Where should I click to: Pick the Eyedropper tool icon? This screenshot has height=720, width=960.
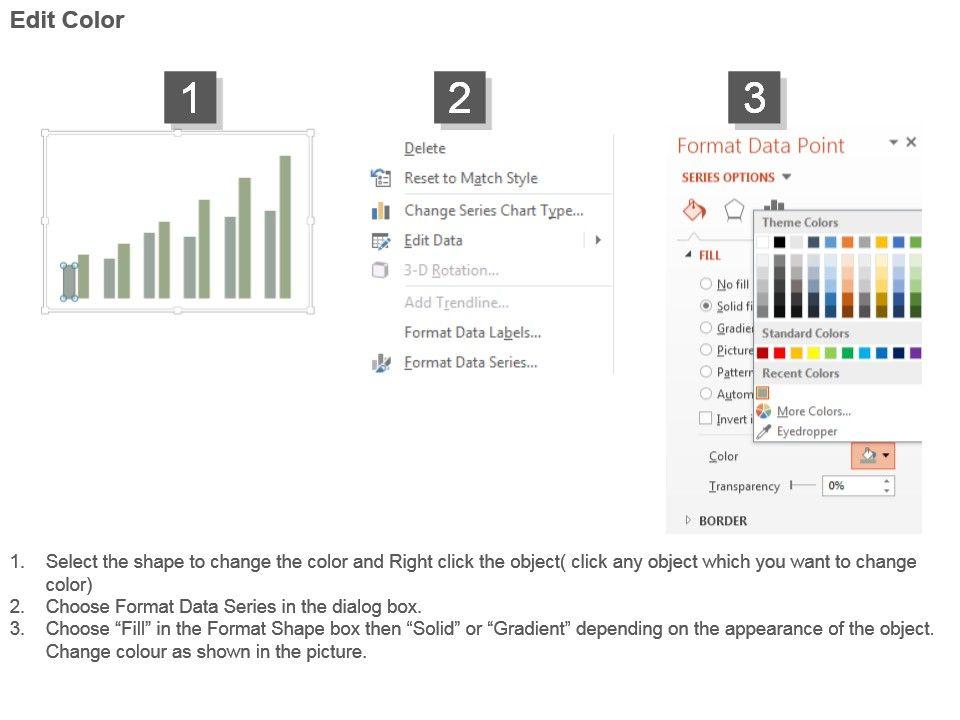[764, 432]
